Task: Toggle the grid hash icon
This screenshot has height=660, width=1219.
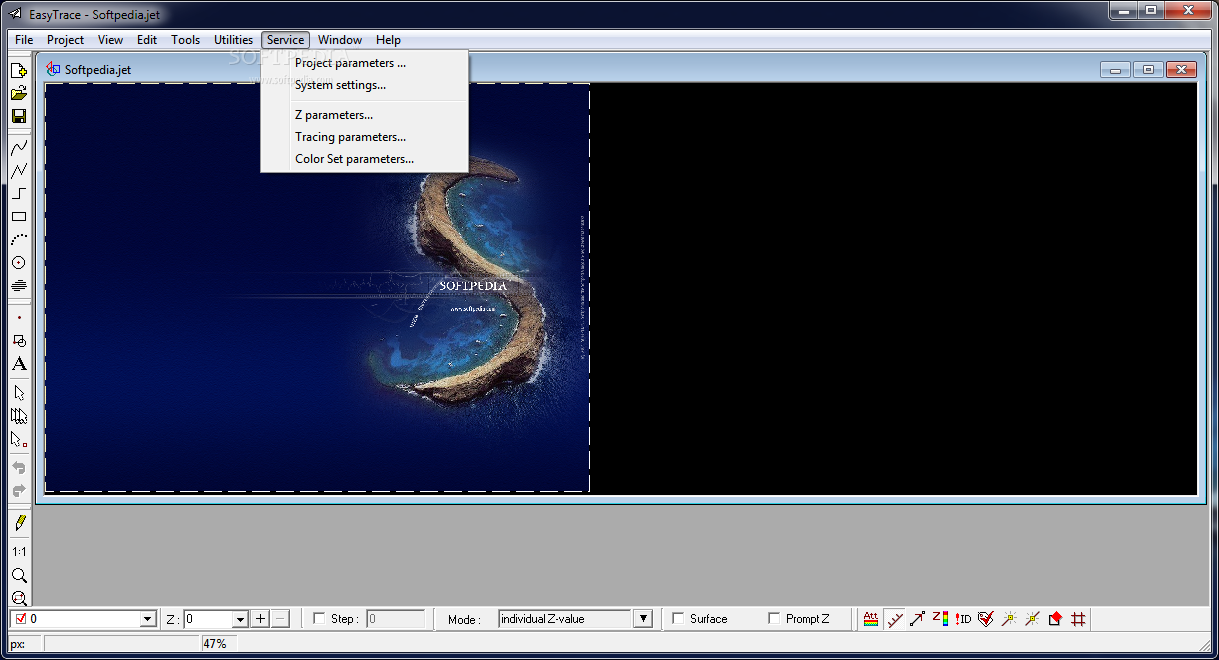Action: pos(1078,619)
